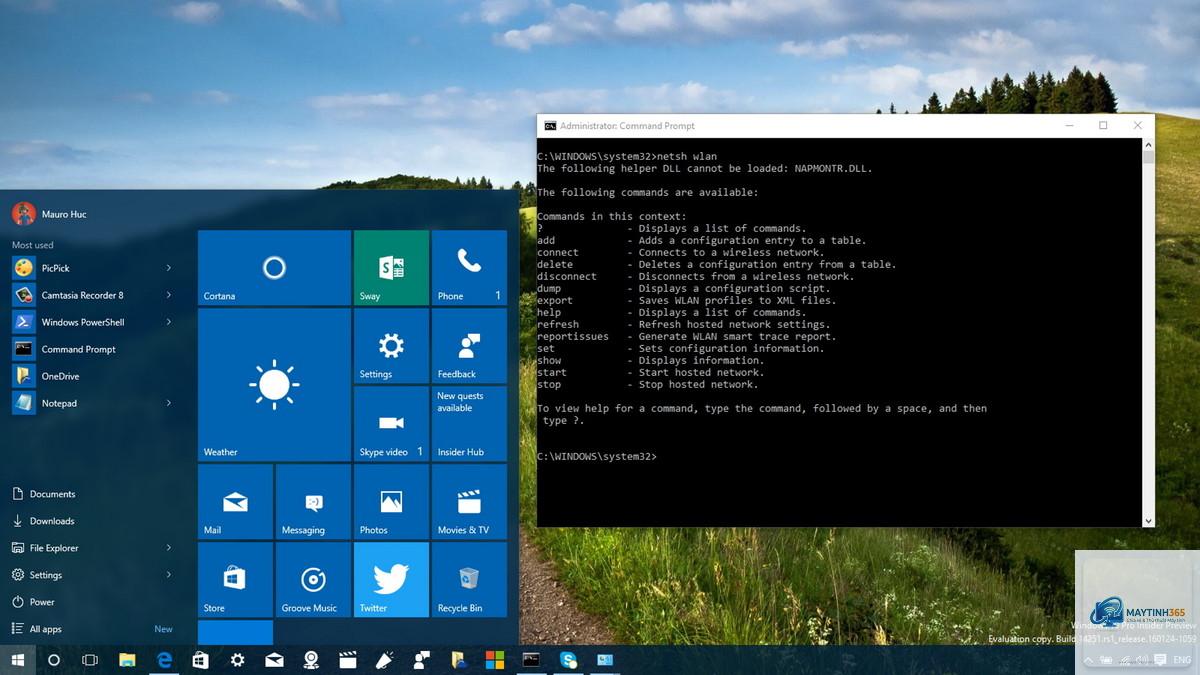The image size is (1200, 675).
Task: Click the Command Prompt scrollbar up arrow
Action: (x=1148, y=143)
